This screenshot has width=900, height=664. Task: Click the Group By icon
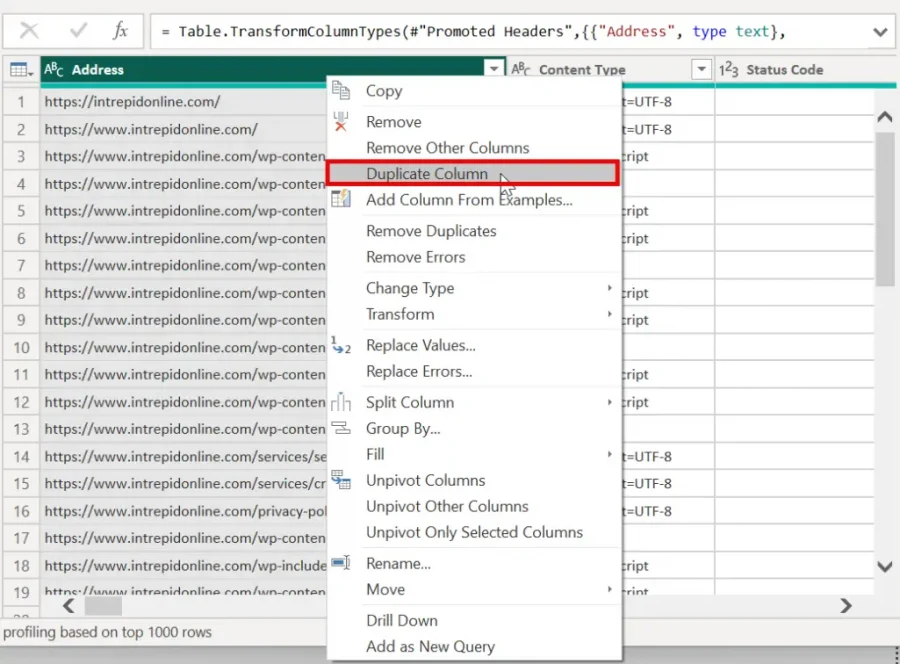(341, 428)
